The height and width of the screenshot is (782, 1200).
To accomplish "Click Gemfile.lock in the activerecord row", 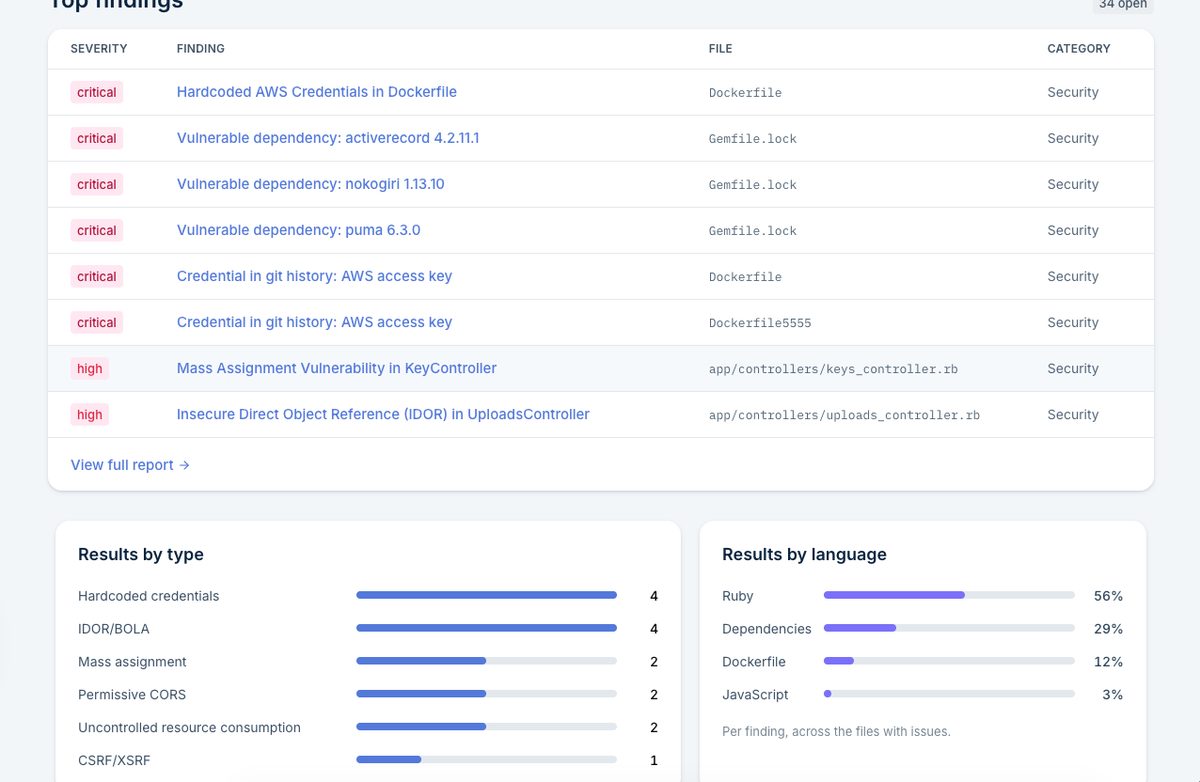I will tap(753, 139).
